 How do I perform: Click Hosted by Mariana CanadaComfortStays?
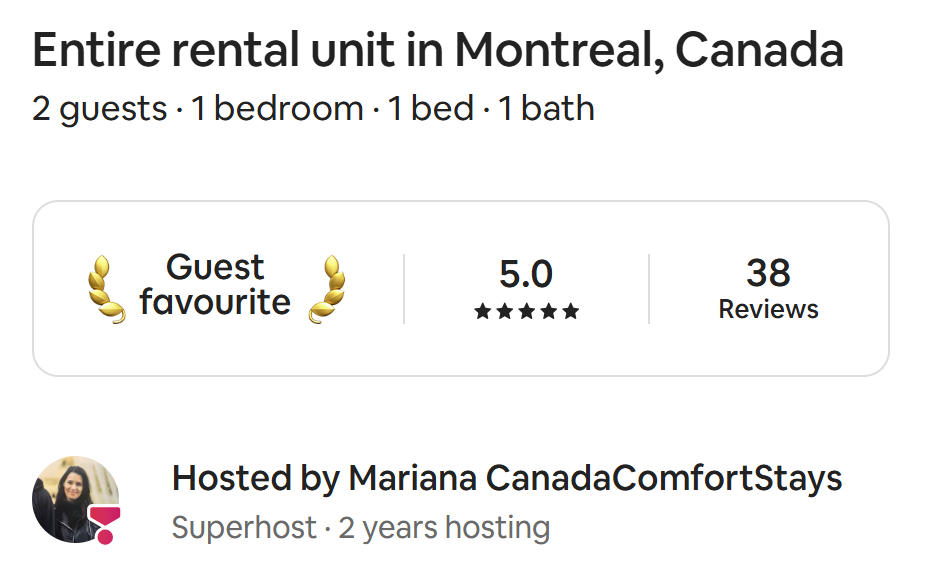506,479
